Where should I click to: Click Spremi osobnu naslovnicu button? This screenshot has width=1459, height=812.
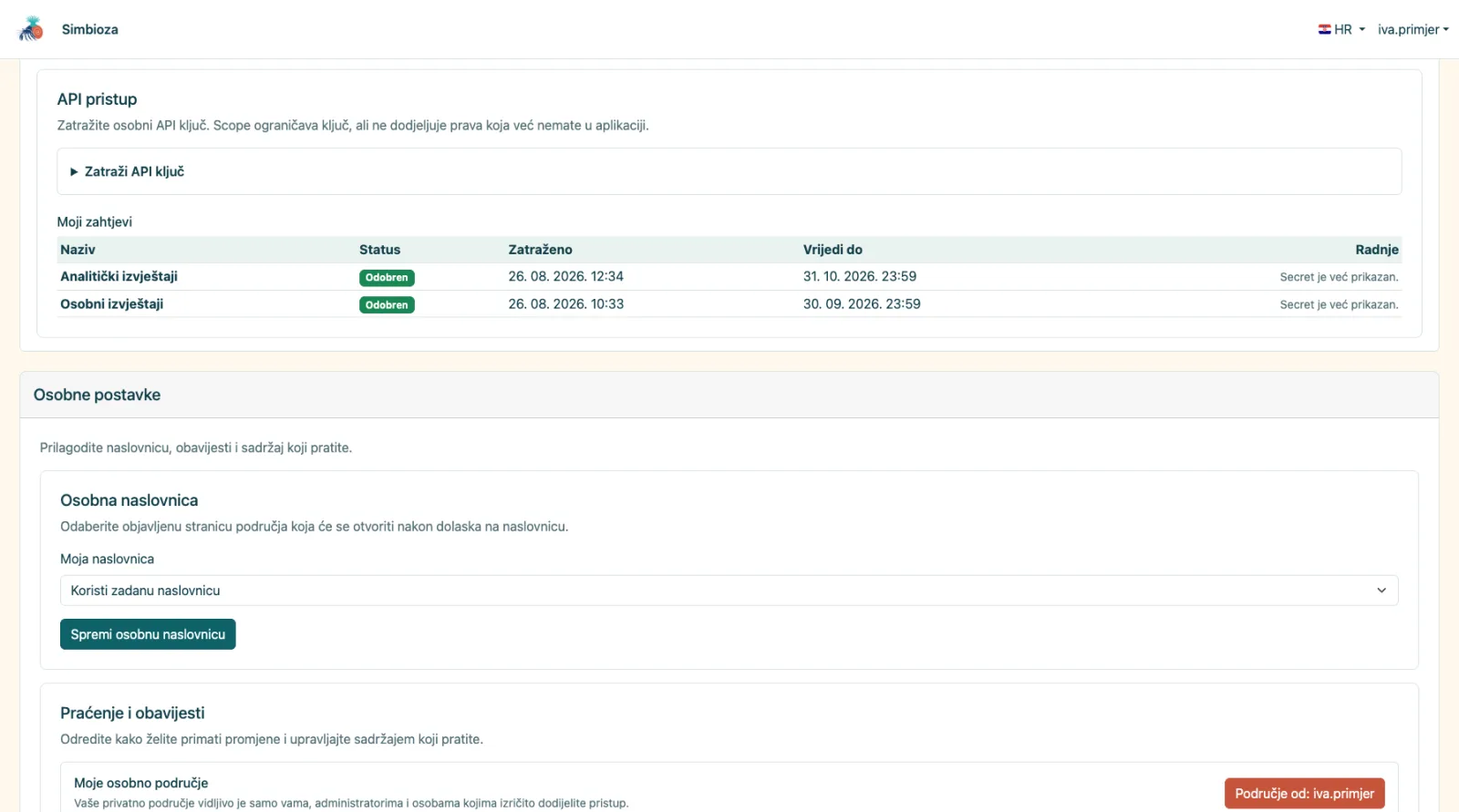click(148, 634)
